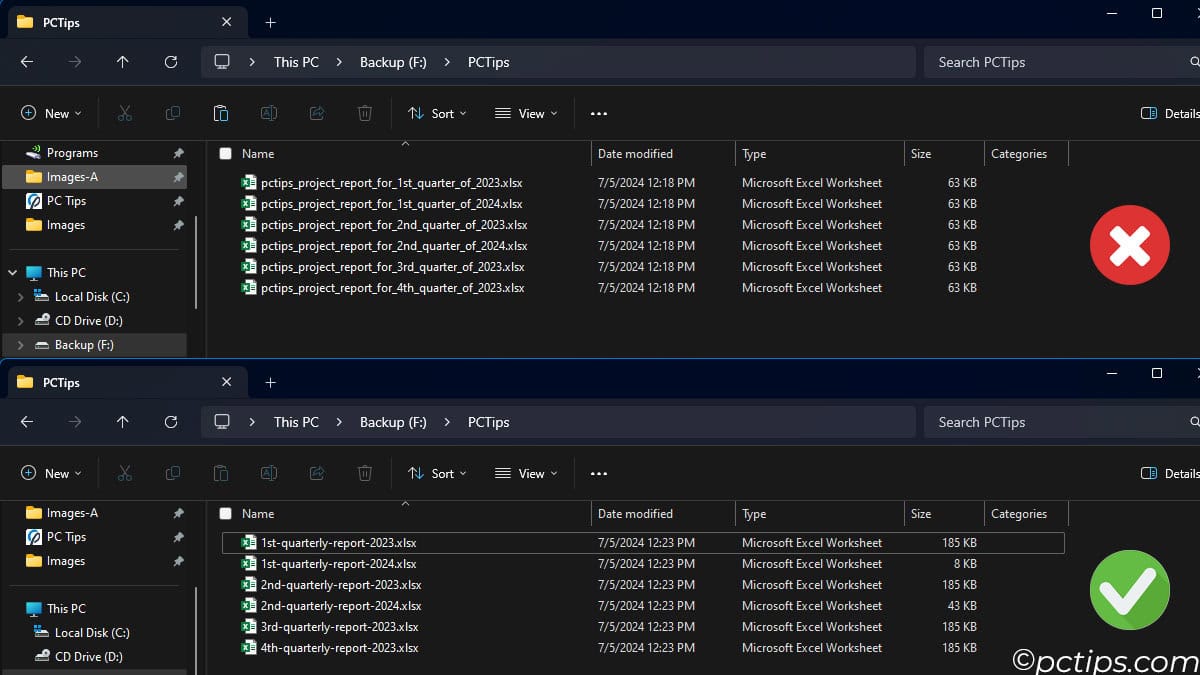The width and height of the screenshot is (1200, 675).
Task: Open the View options dropdown
Action: [x=525, y=113]
